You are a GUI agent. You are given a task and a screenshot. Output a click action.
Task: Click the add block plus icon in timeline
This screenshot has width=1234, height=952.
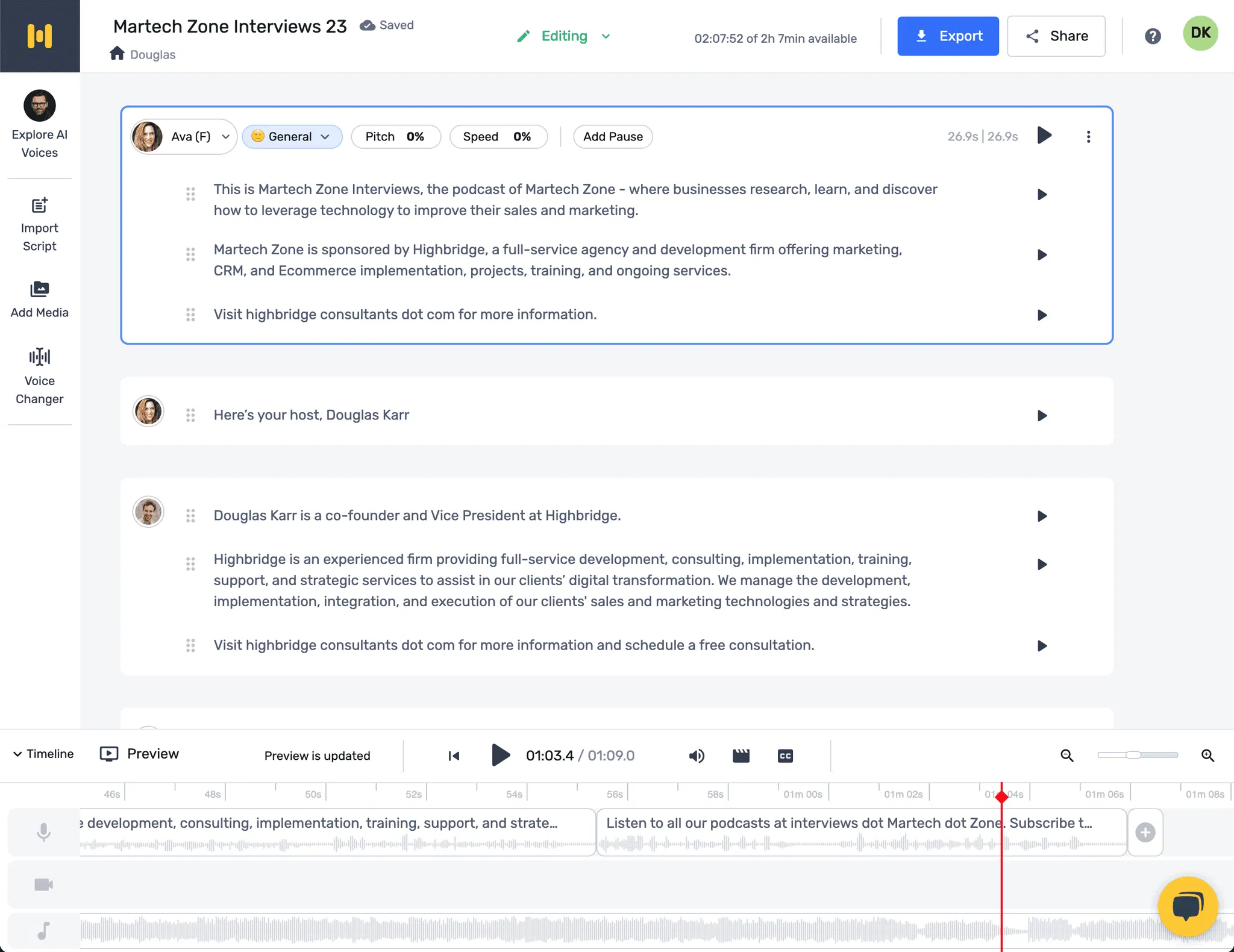(1145, 832)
